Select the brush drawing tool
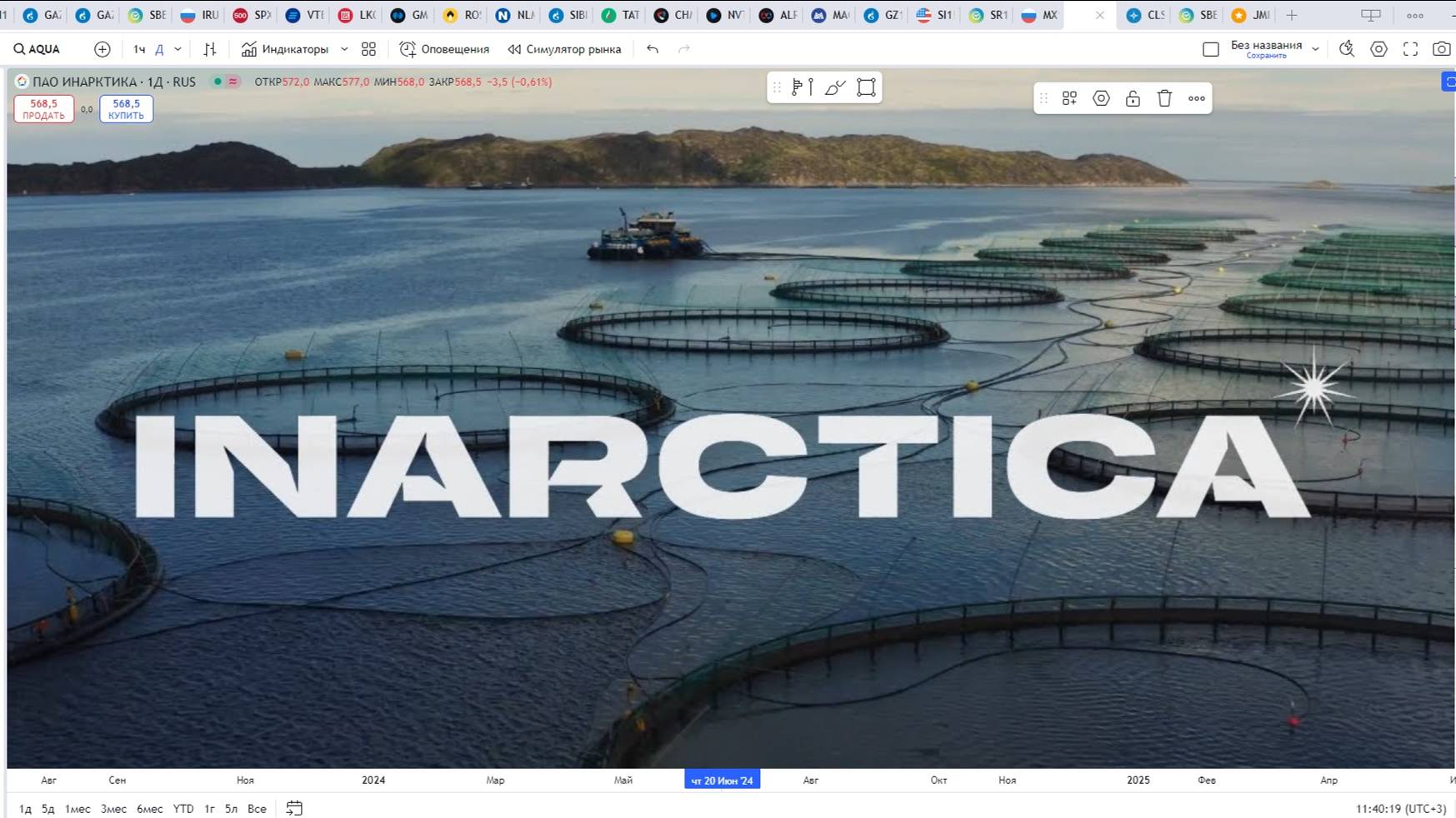1456x818 pixels. click(x=835, y=87)
